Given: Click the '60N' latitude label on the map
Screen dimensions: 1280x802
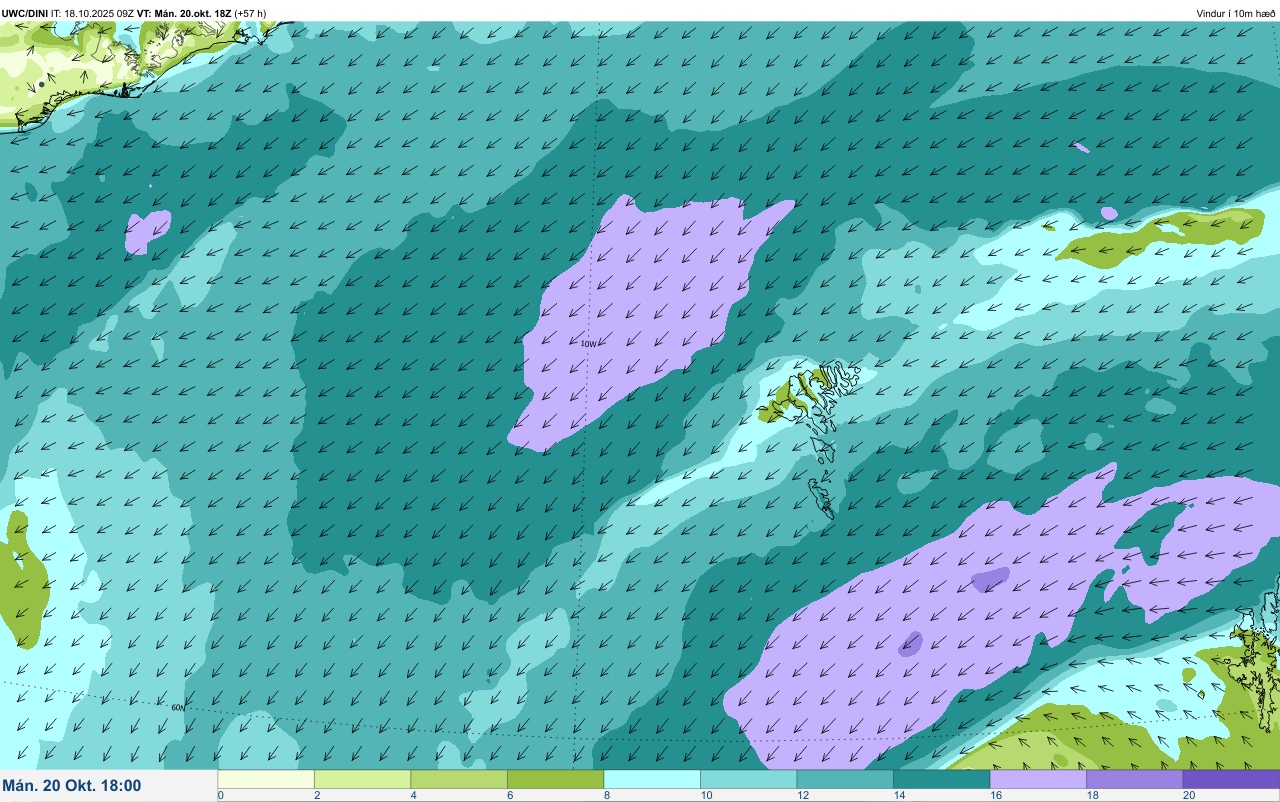Looking at the screenshot, I should pos(178,707).
